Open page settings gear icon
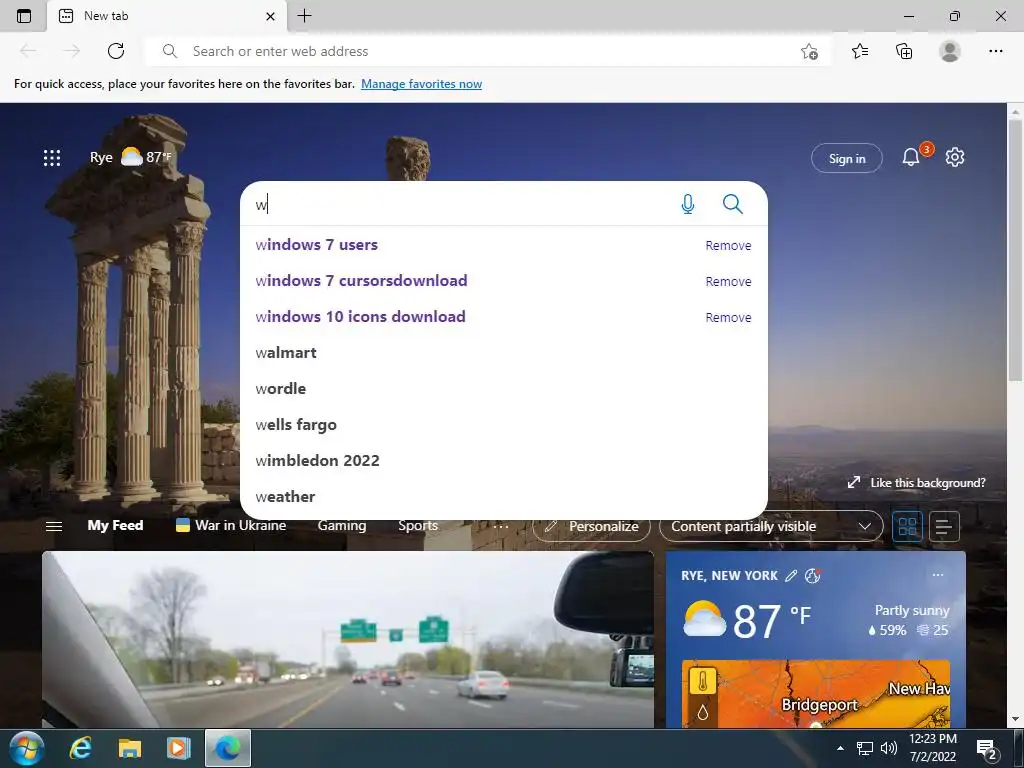Viewport: 1024px width, 768px height. coord(955,157)
